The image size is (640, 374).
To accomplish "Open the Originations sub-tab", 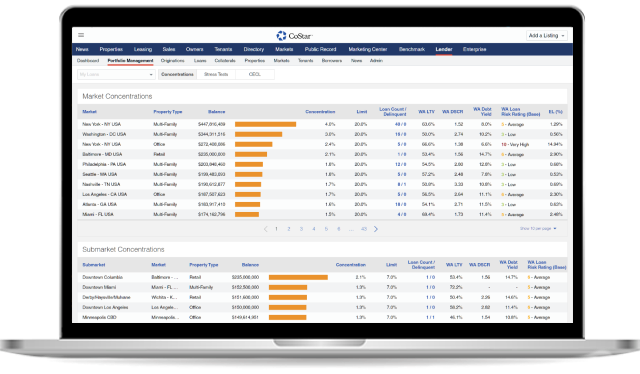I will pos(173,60).
